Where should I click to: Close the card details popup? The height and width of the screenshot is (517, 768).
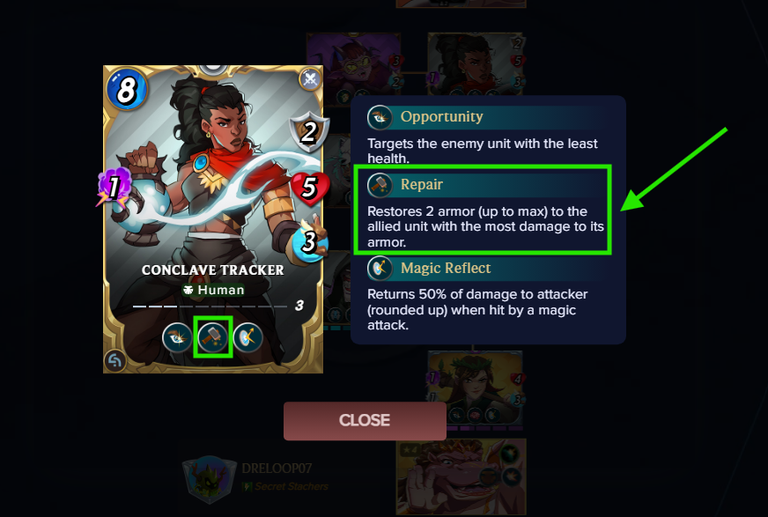tap(365, 421)
